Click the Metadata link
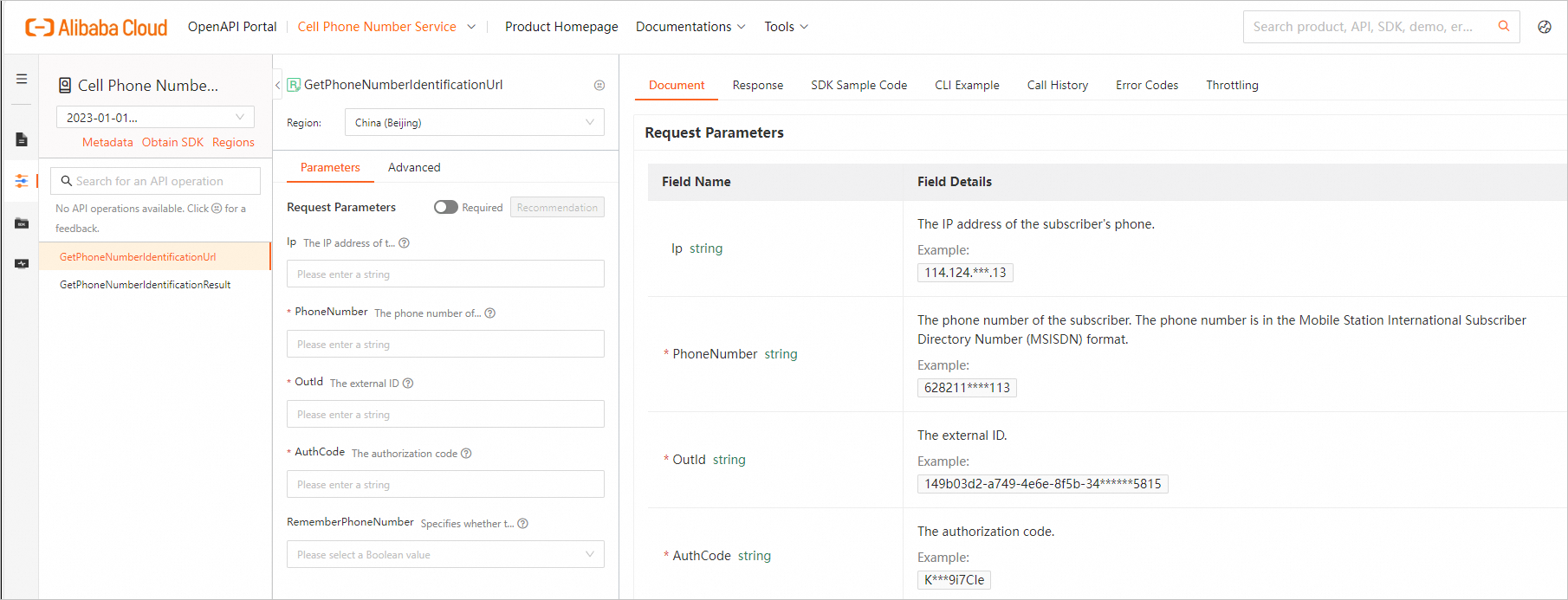1568x600 pixels. (x=107, y=143)
